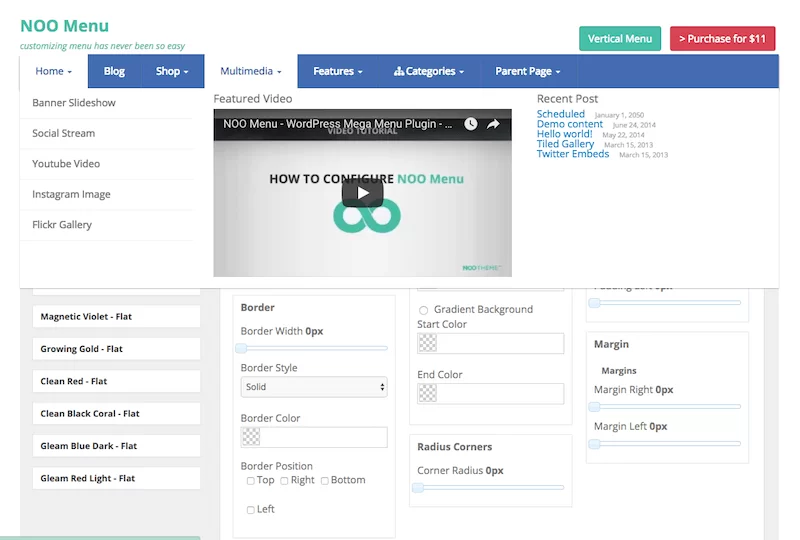Enable the Bottom border position checkbox
This screenshot has height=540, width=800.
point(325,481)
